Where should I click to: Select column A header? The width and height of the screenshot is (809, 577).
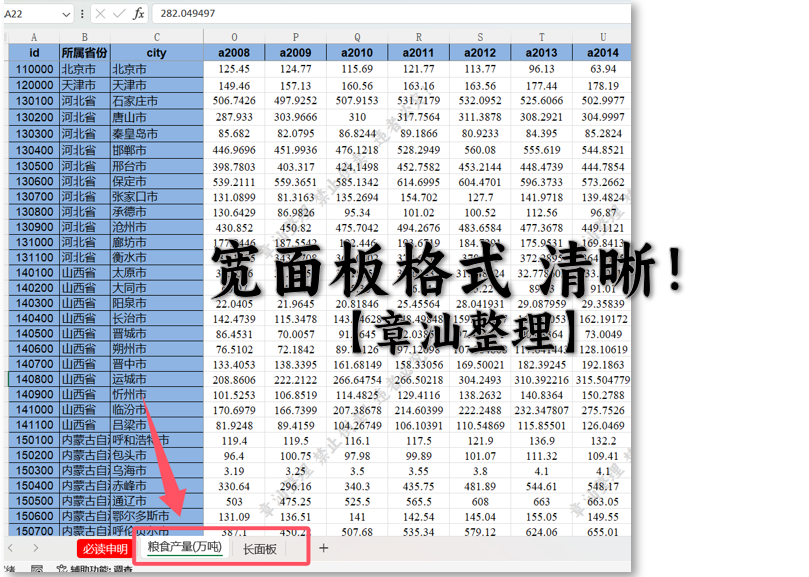[34, 37]
